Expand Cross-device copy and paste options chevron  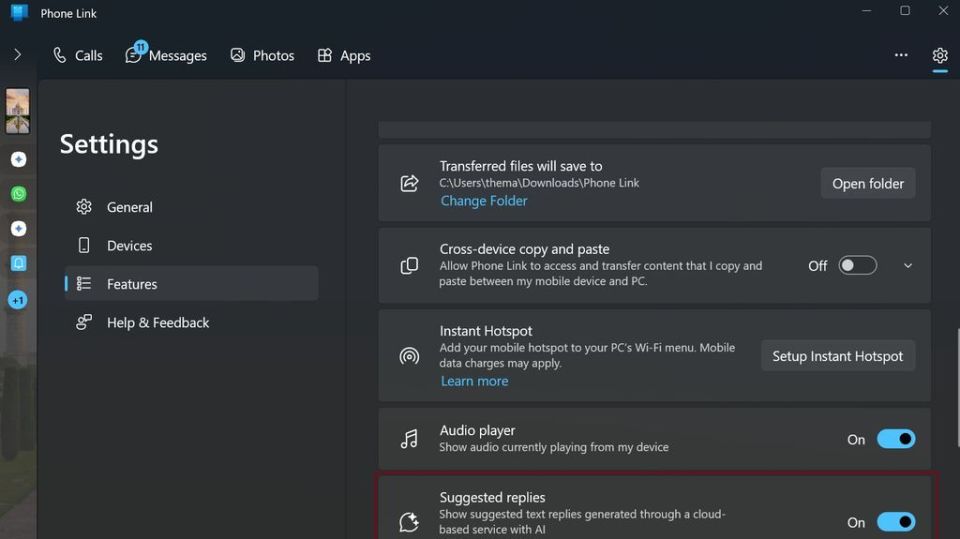click(908, 266)
